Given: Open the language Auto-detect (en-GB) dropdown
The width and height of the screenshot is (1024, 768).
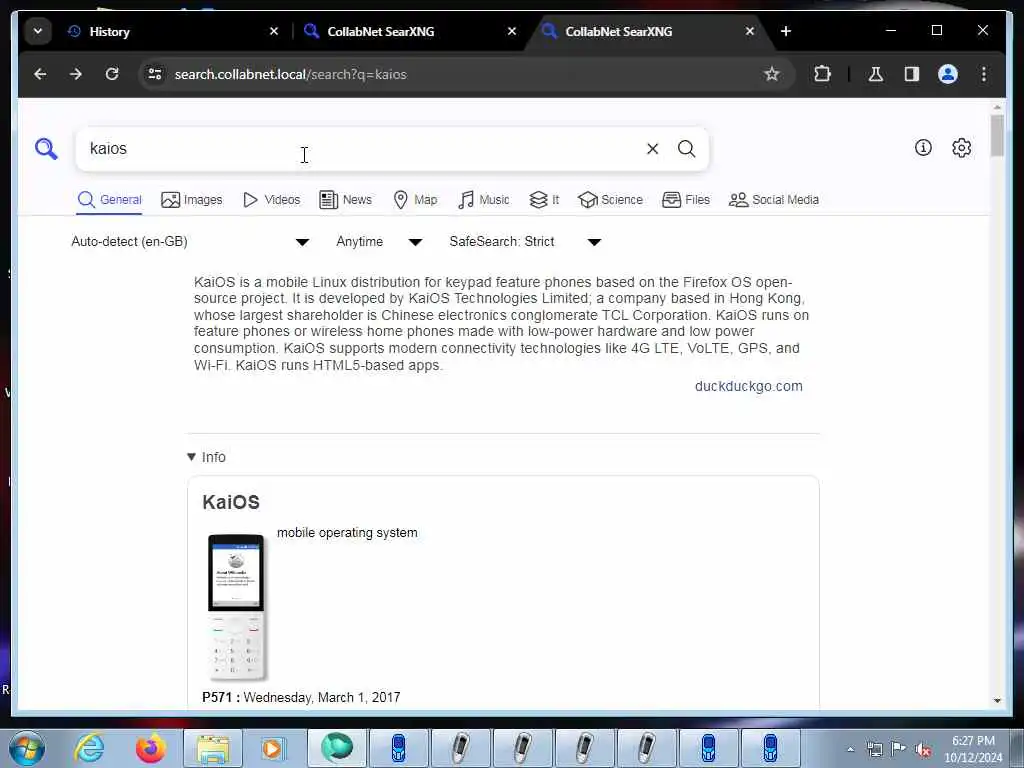Looking at the screenshot, I should (189, 242).
